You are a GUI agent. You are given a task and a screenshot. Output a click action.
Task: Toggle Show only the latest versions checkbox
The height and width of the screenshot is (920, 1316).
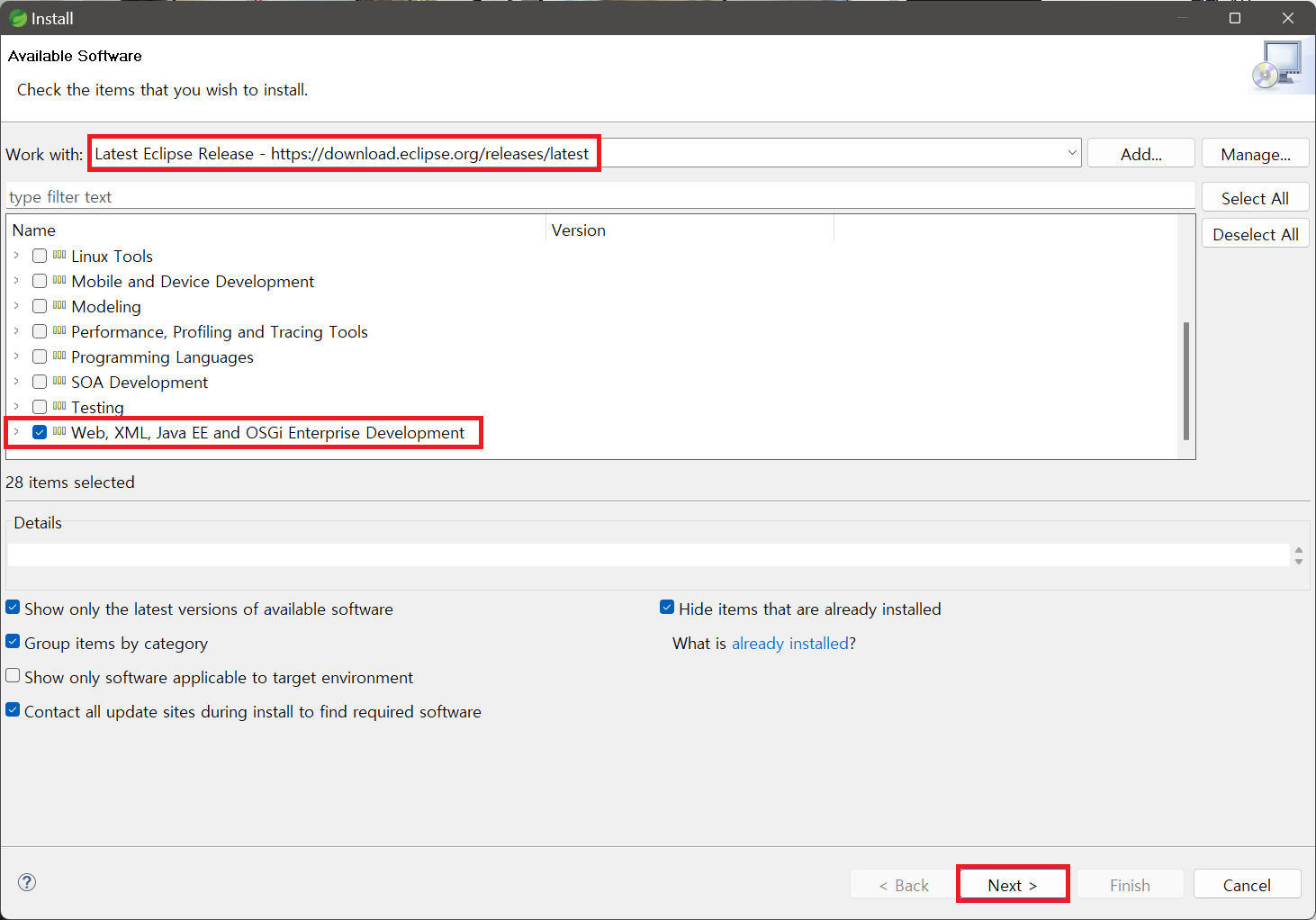click(x=13, y=608)
